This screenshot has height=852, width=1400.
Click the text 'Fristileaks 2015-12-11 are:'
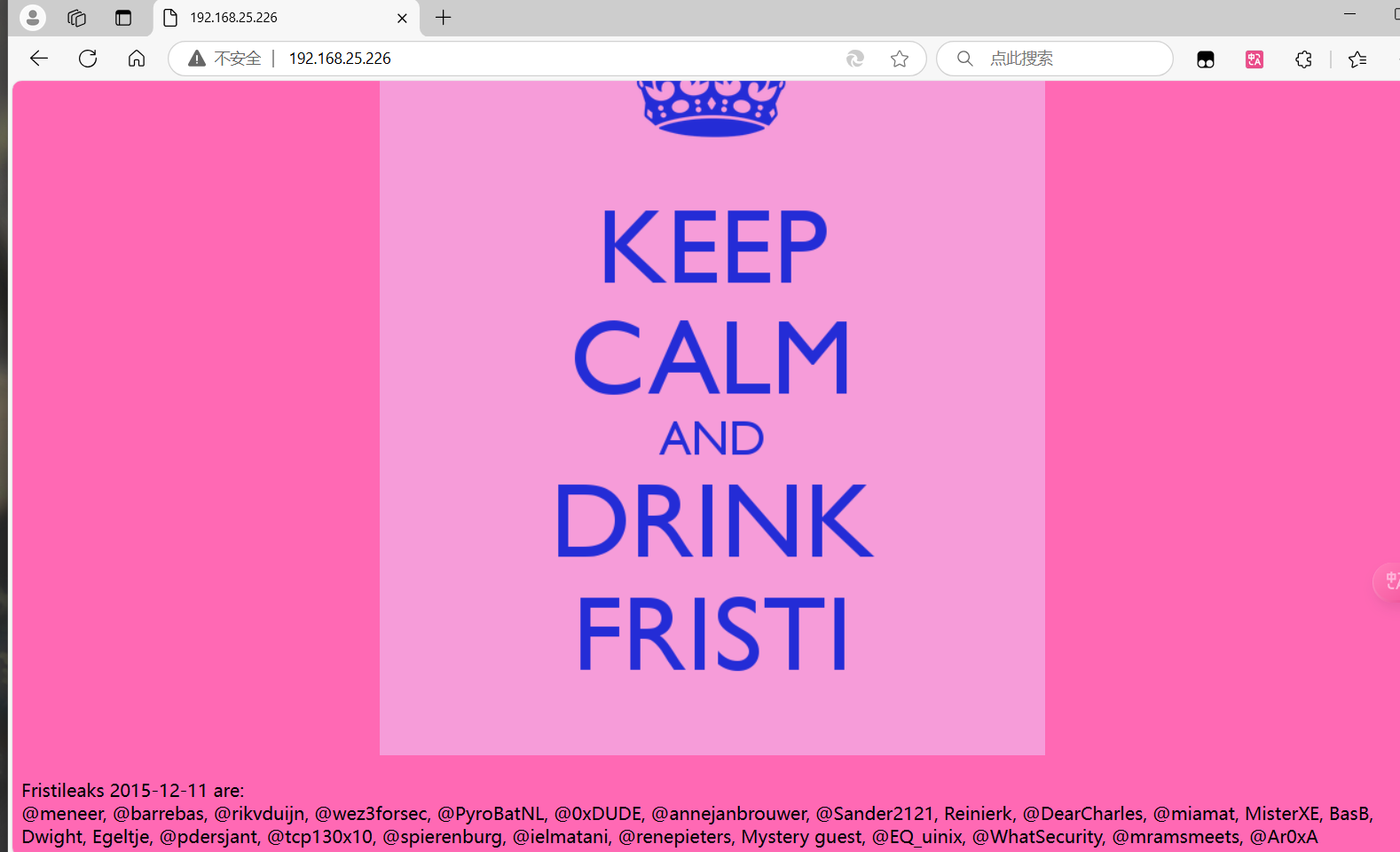pos(133,791)
